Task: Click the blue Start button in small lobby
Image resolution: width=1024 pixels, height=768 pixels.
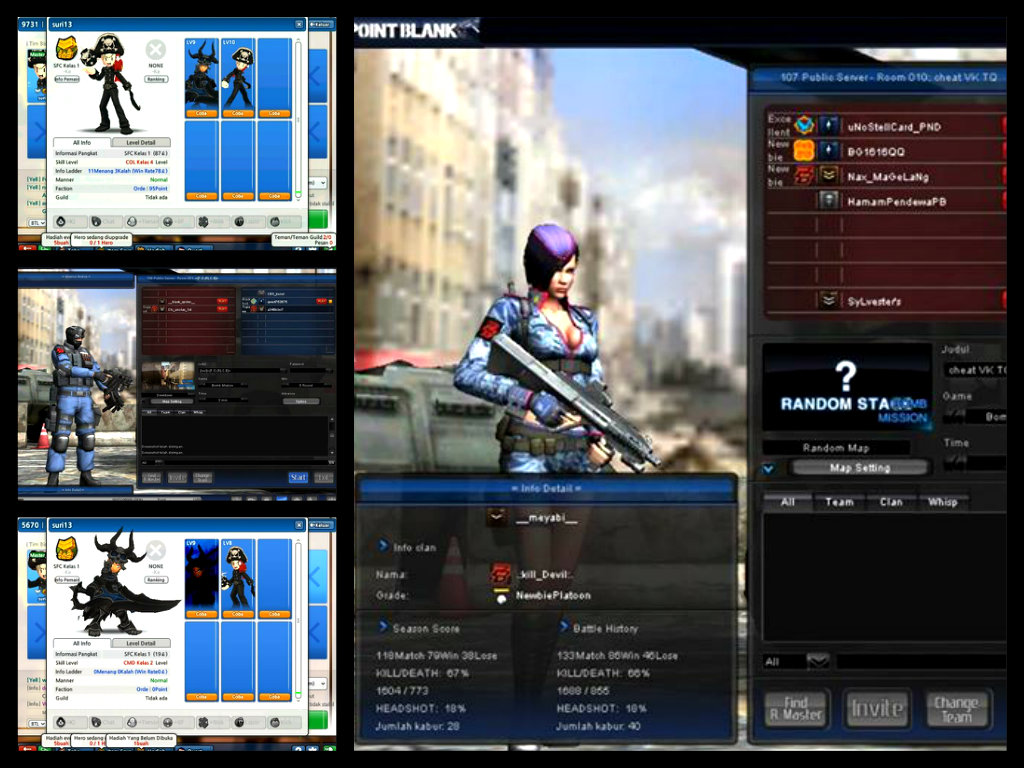Action: pyautogui.click(x=298, y=477)
